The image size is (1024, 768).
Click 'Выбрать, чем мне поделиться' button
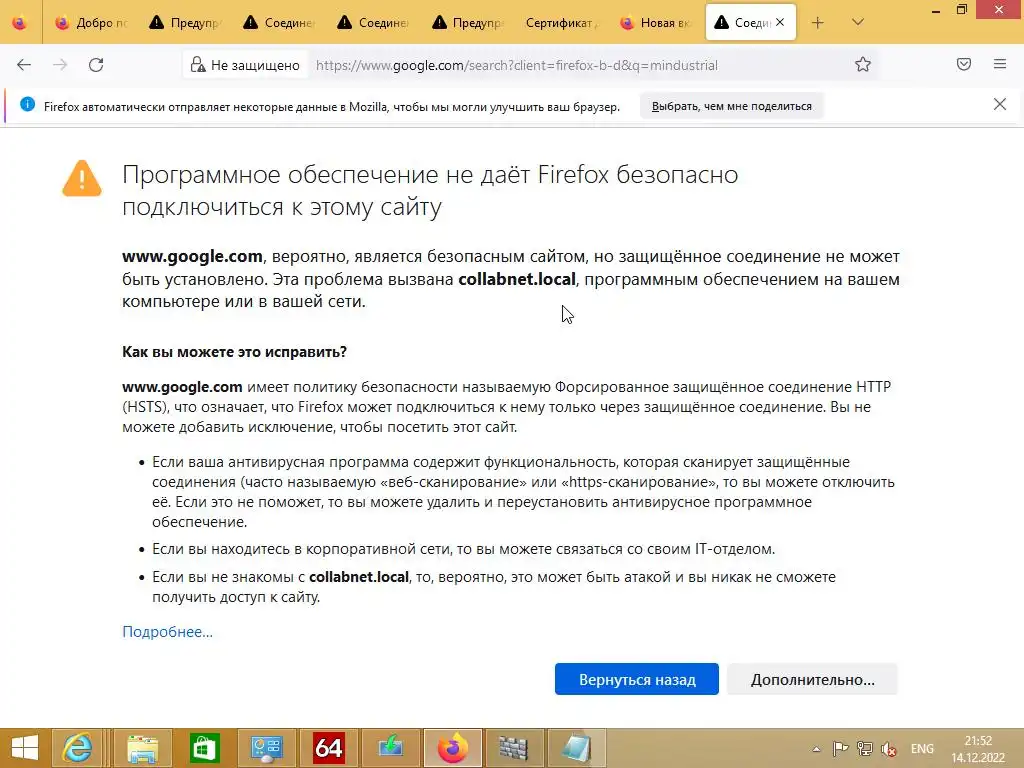[731, 106]
